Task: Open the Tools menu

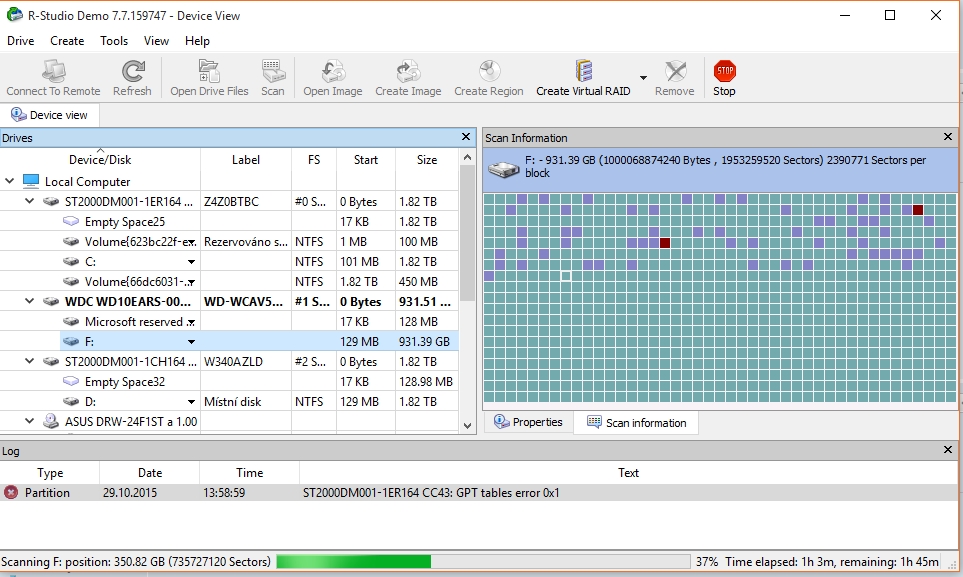Action: pyautogui.click(x=114, y=41)
